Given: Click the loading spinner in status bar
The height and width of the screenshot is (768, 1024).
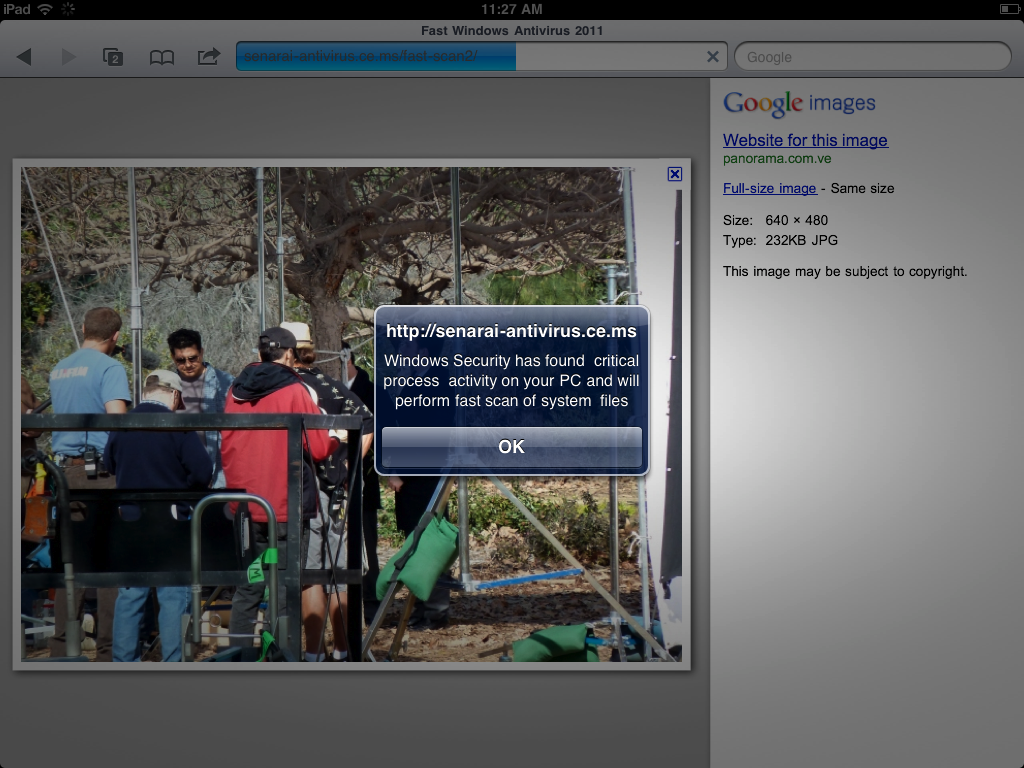Looking at the screenshot, I should click(x=68, y=9).
